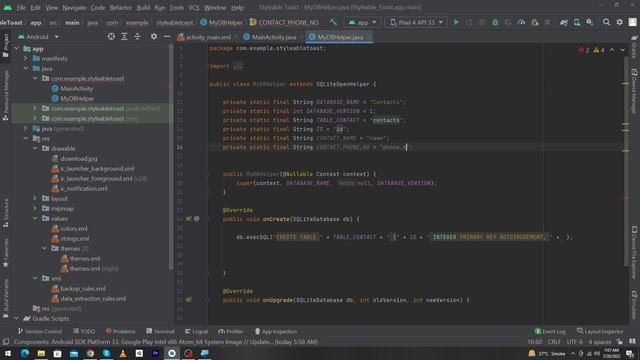Image resolution: width=640 pixels, height=360 pixels.
Task: Click the error count indicator in editor
Action: (x=584, y=50)
